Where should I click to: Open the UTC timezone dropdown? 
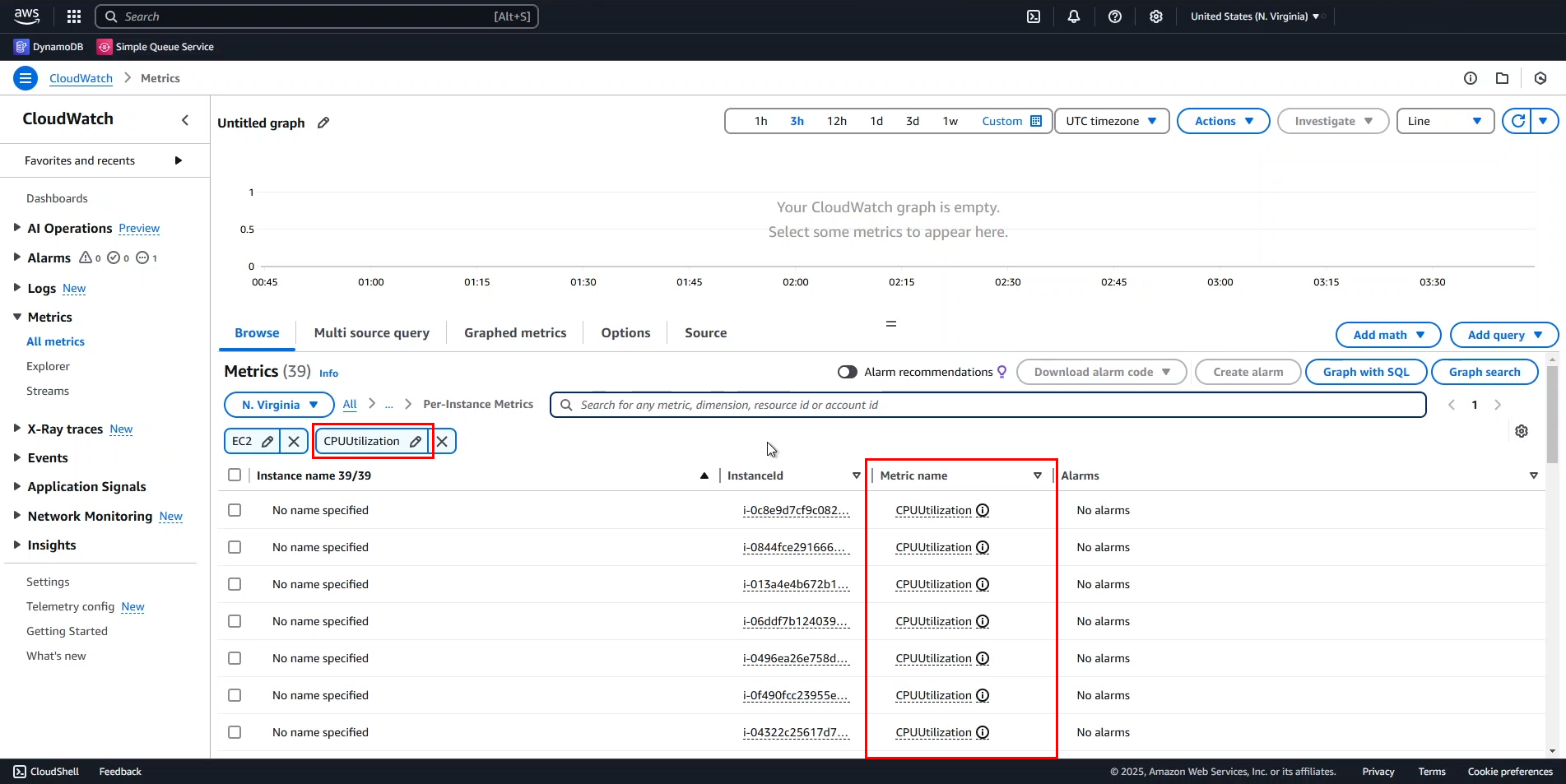click(x=1111, y=121)
